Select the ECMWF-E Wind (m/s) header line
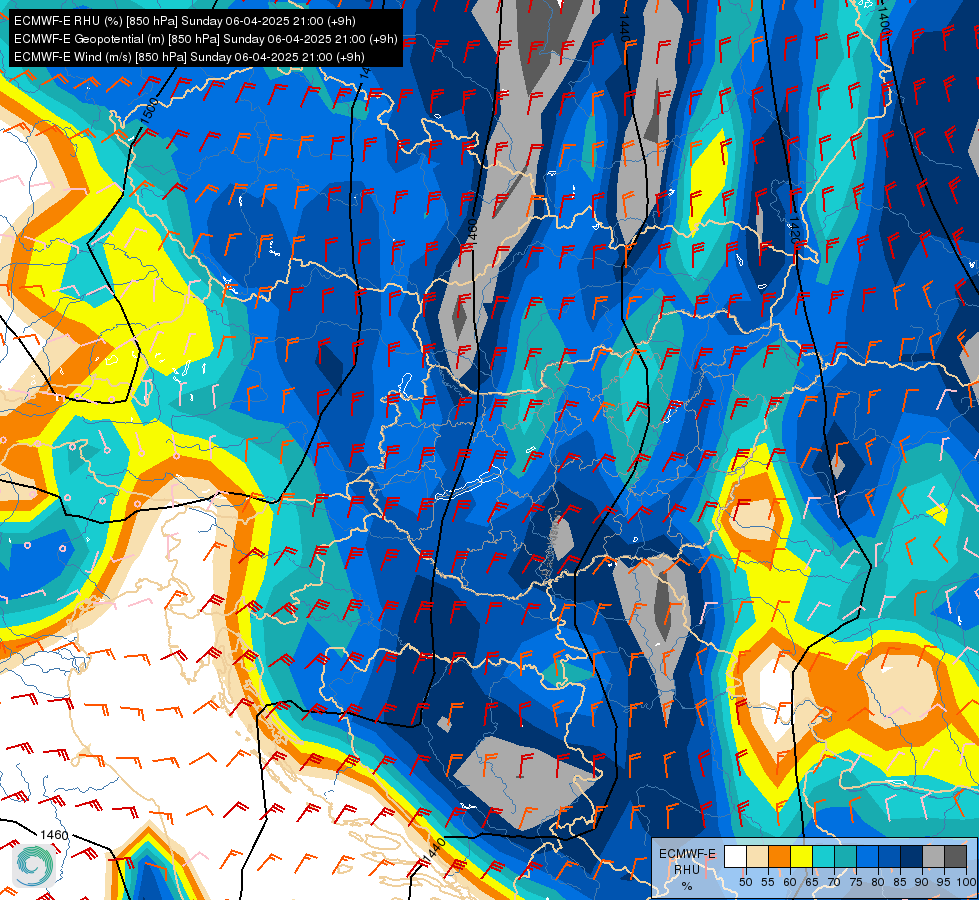The image size is (979, 900). pos(189,57)
